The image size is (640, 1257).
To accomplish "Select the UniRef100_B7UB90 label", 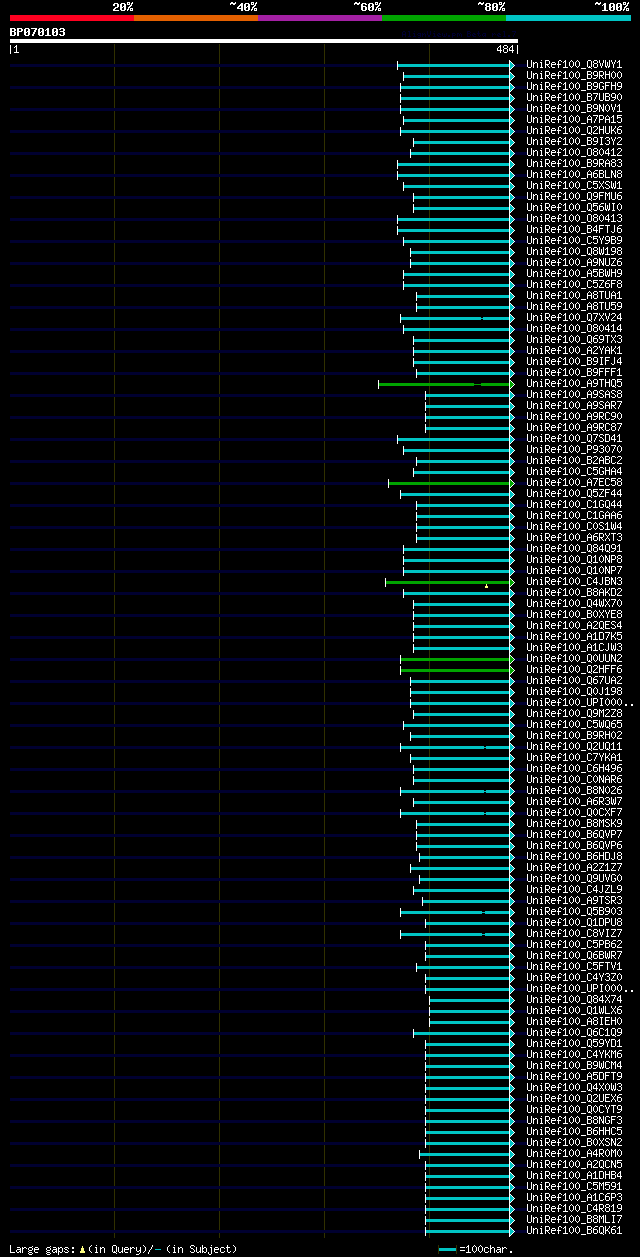I will [x=574, y=97].
